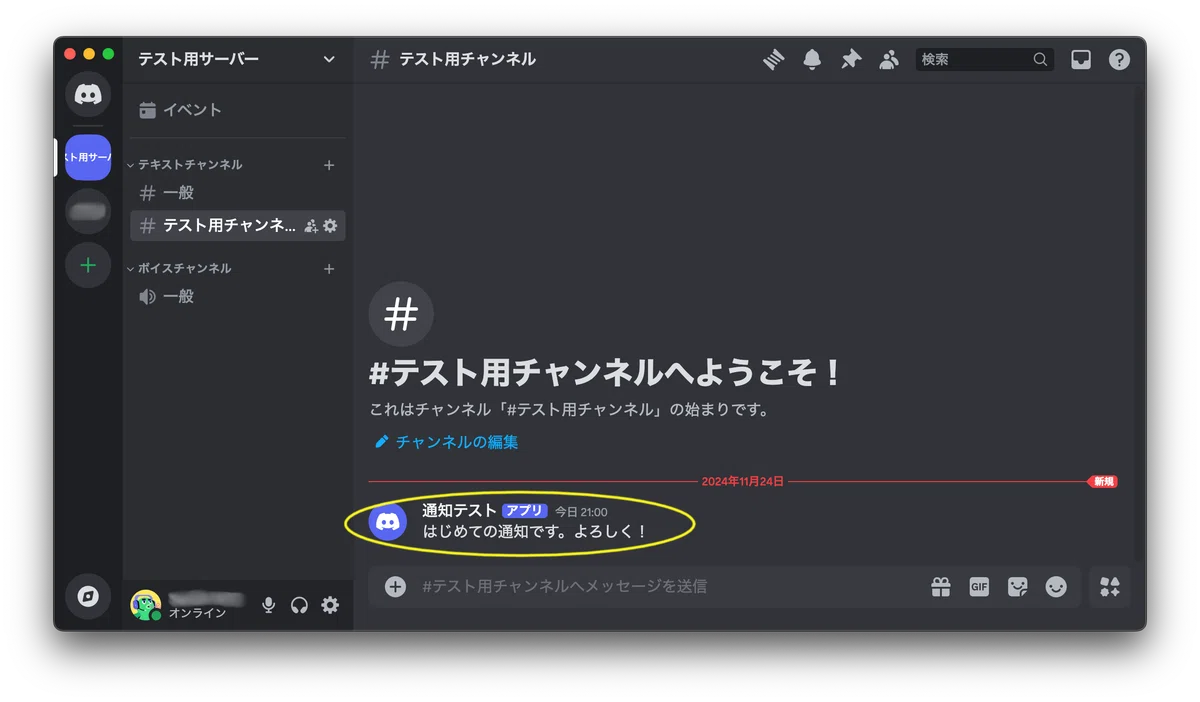This screenshot has height=702, width=1200.
Task: Click the 2024年11月24日 date divider text
Action: [742, 482]
